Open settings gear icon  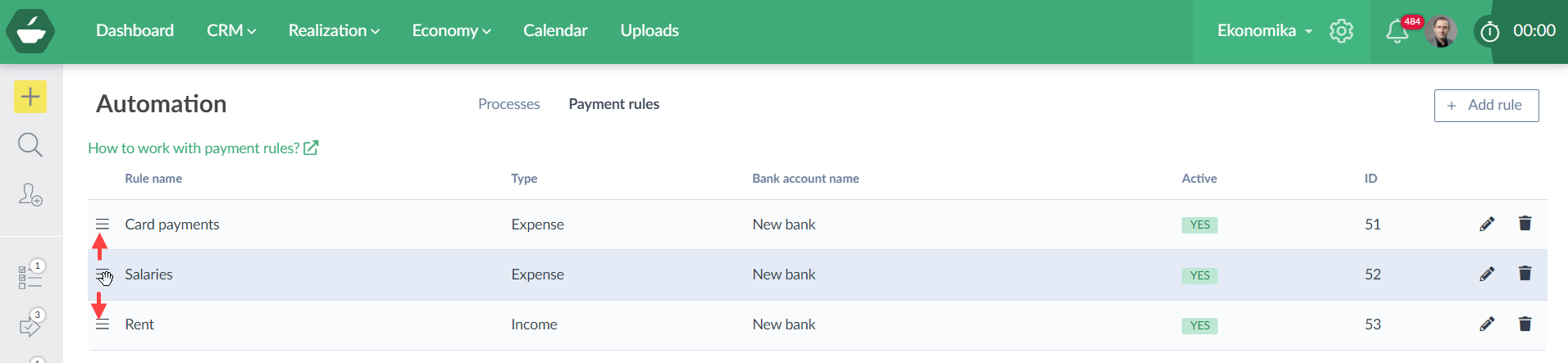click(1341, 31)
